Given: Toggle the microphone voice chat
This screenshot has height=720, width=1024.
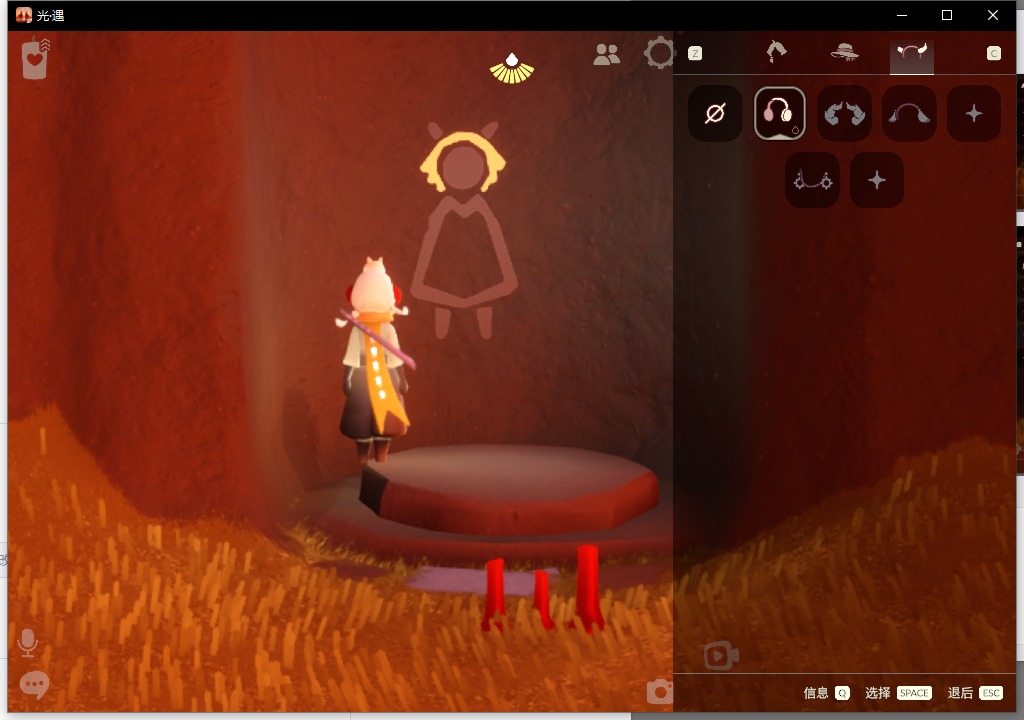Looking at the screenshot, I should (x=27, y=643).
